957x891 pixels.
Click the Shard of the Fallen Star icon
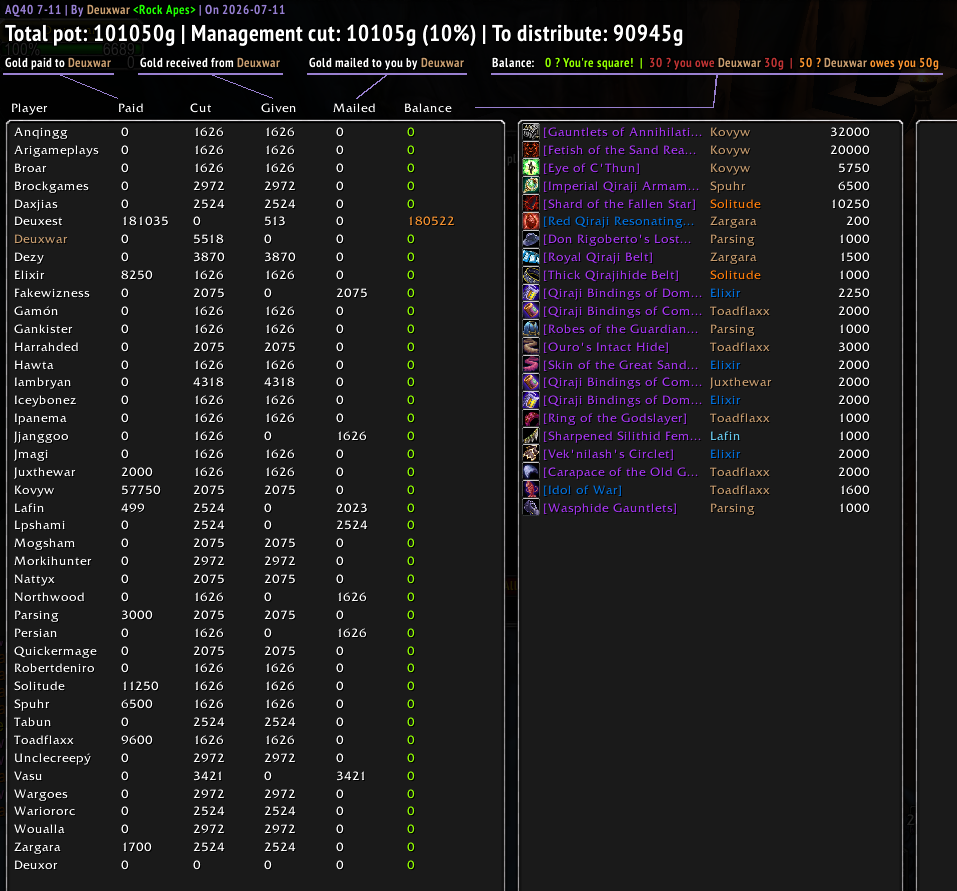pyautogui.click(x=531, y=204)
